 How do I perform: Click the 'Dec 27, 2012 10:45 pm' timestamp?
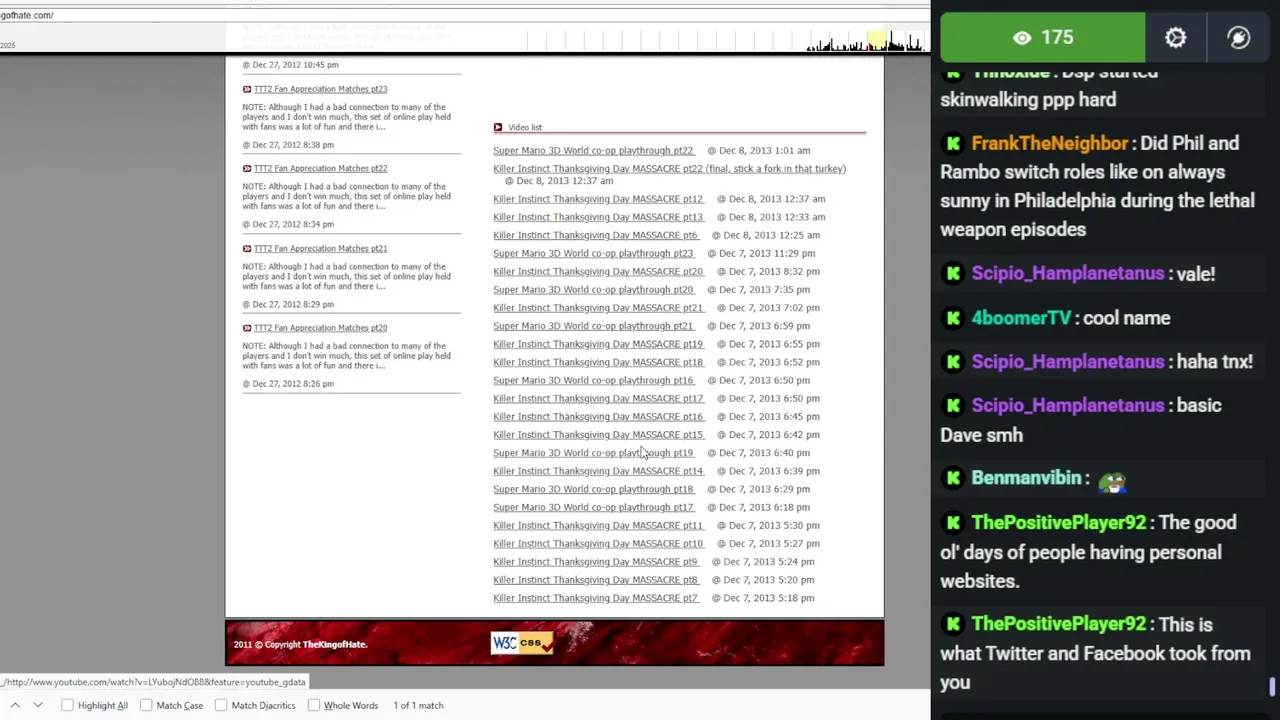pyautogui.click(x=290, y=65)
